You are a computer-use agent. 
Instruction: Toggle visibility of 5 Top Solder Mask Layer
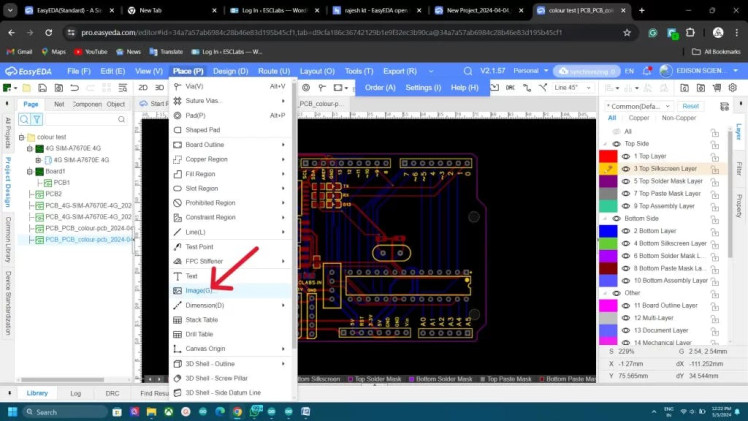pyautogui.click(x=626, y=181)
